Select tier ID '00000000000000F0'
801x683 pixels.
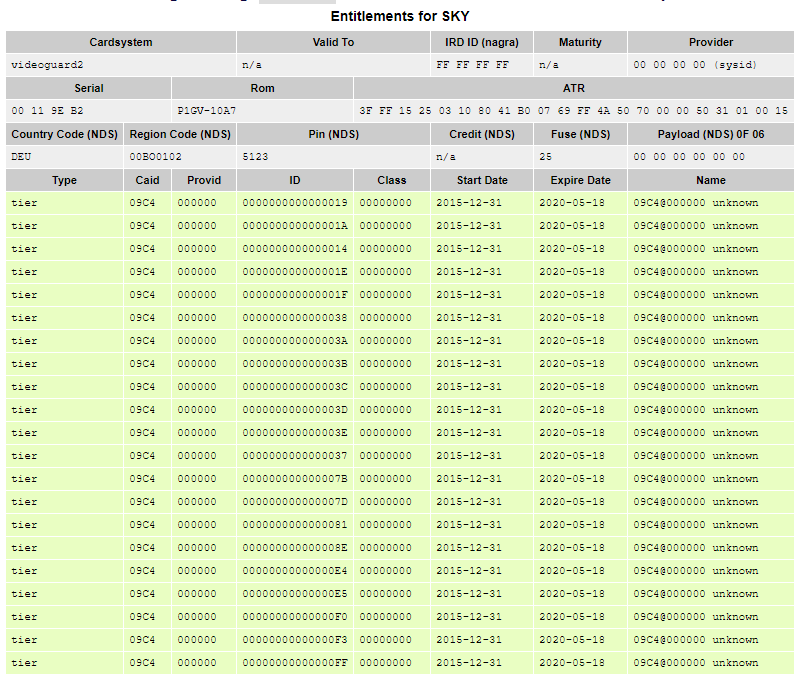pos(295,617)
